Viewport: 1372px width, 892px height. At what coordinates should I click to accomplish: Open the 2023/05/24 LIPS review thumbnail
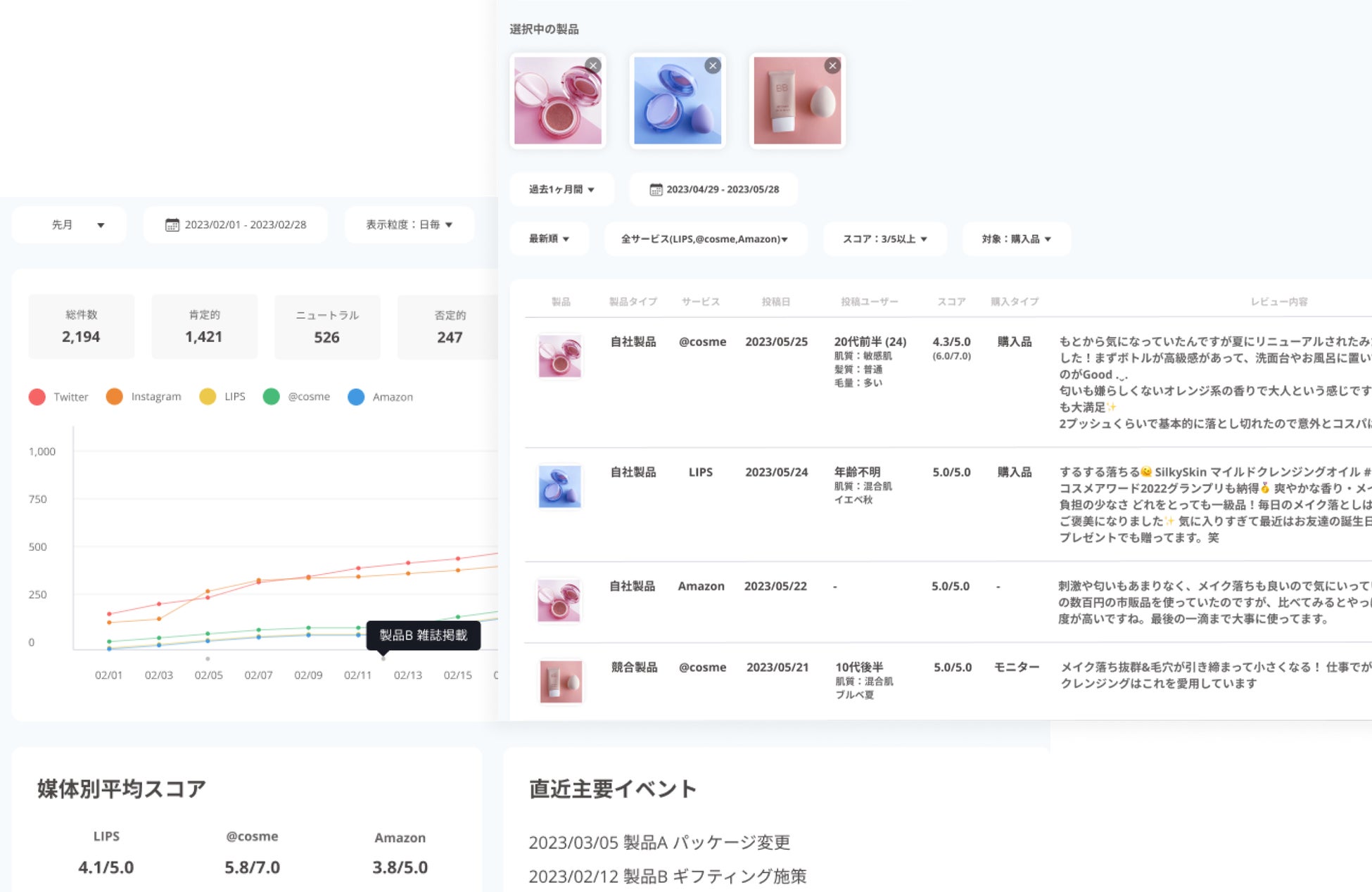559,486
